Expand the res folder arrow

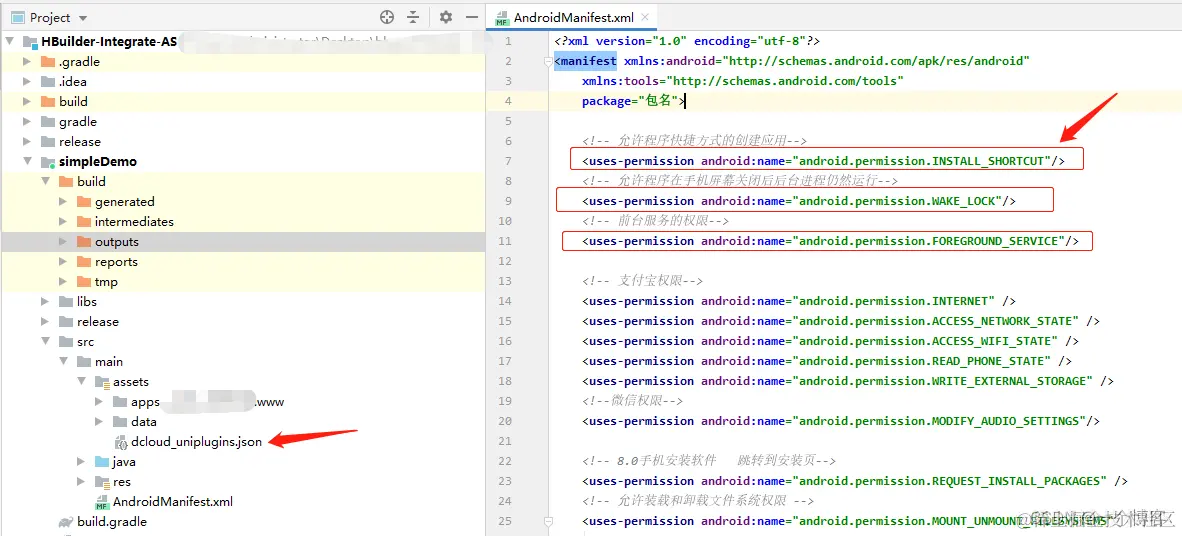(82, 482)
